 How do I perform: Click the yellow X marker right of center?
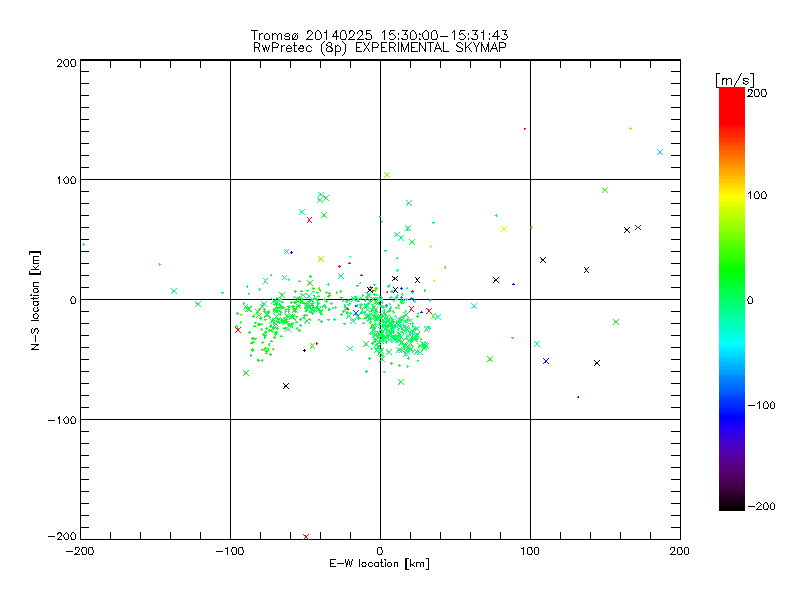(504, 229)
